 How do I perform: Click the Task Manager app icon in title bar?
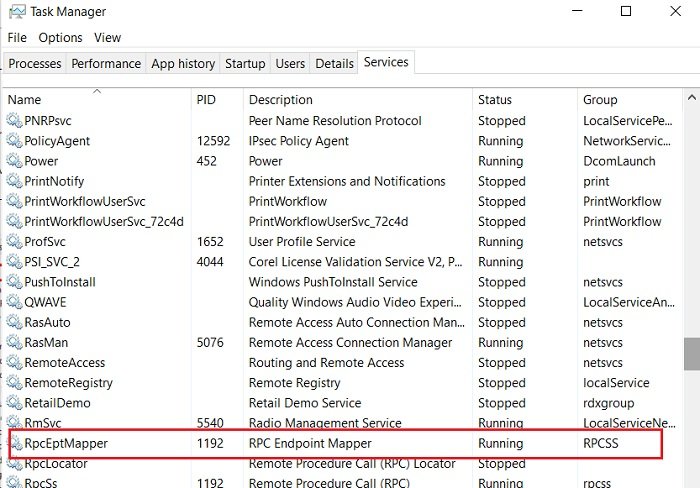15,12
